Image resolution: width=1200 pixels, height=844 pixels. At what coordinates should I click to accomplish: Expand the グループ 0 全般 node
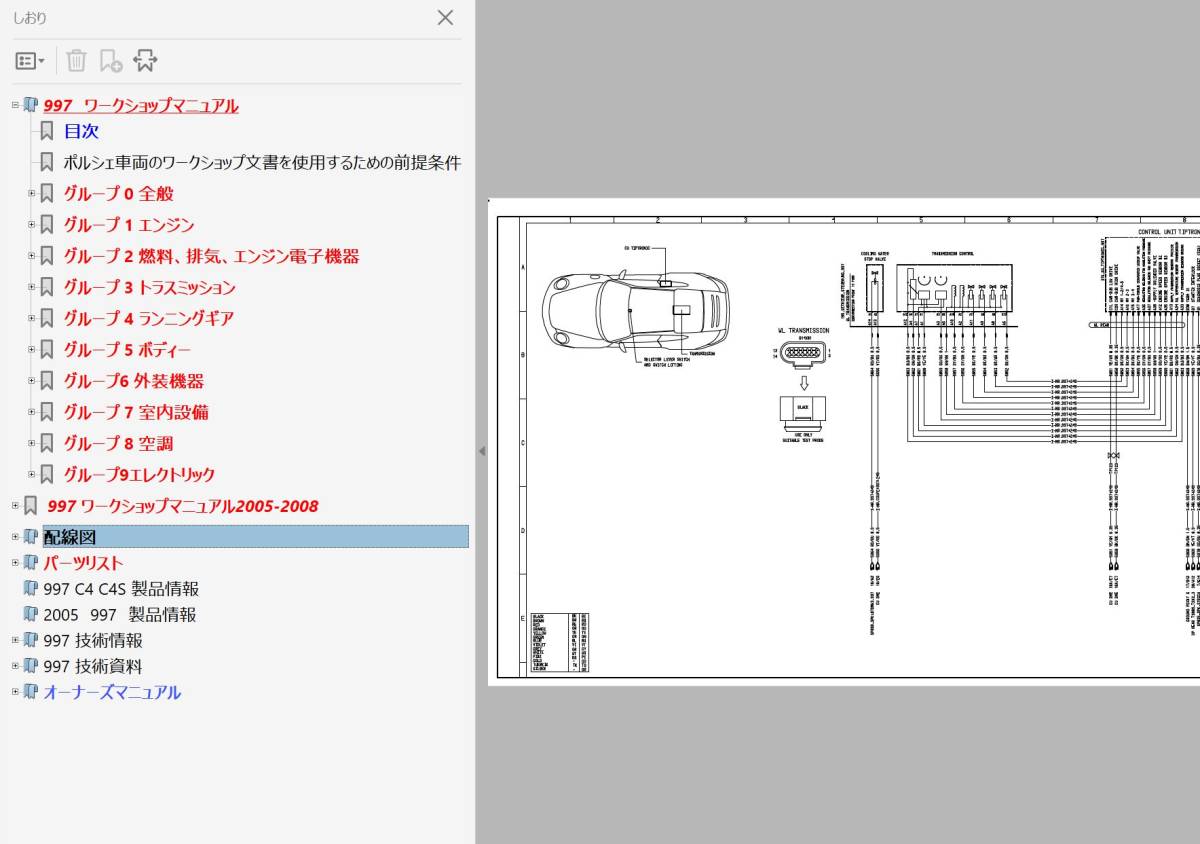[x=31, y=193]
